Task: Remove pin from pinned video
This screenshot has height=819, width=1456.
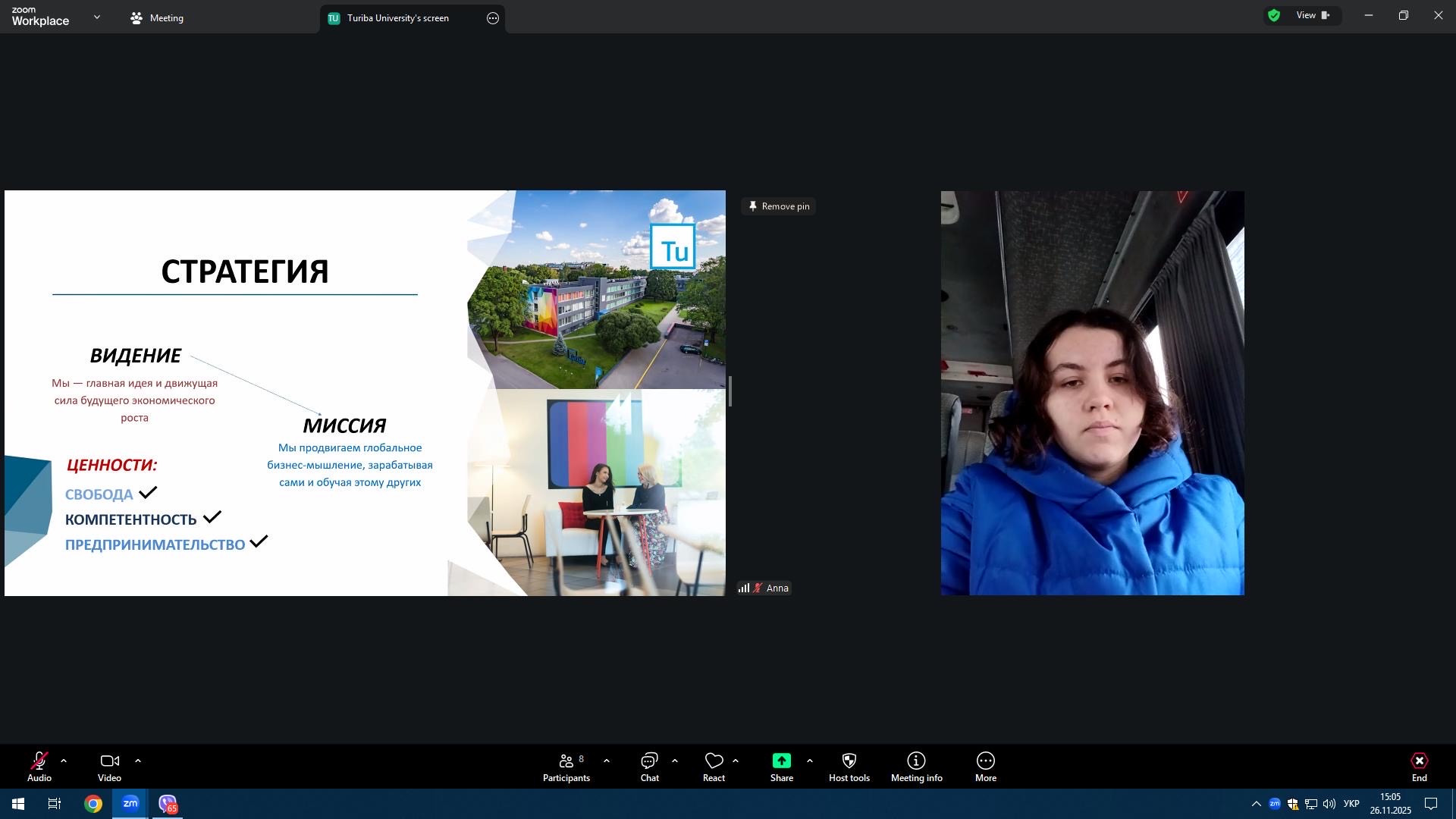Action: (x=778, y=206)
